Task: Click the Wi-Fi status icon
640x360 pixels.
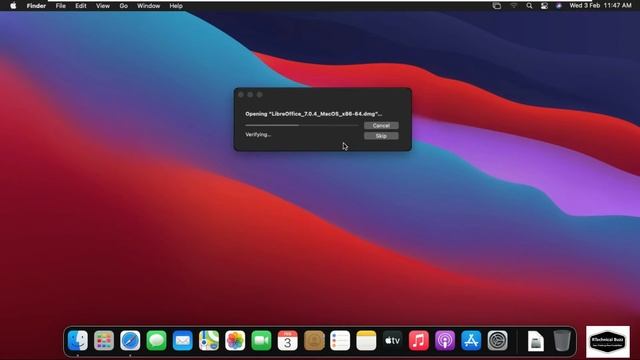Action: (x=513, y=6)
